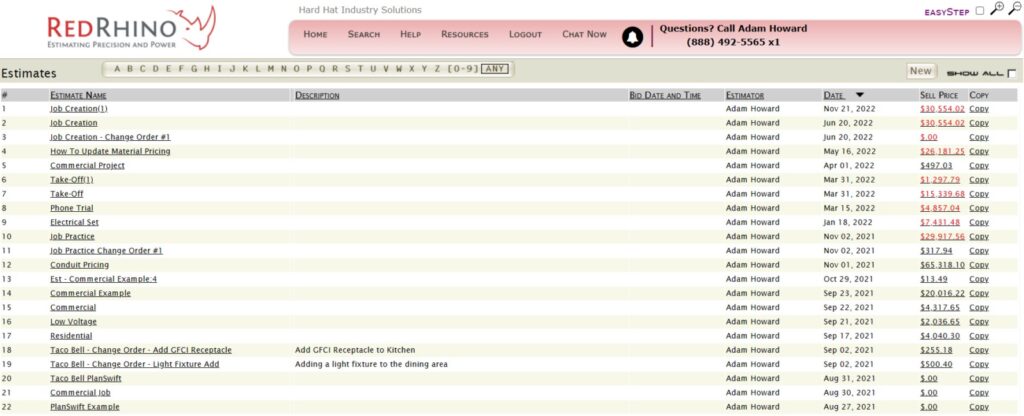The height and width of the screenshot is (416, 1024).
Task: Copy the Commercial Project estimate
Action: (979, 165)
